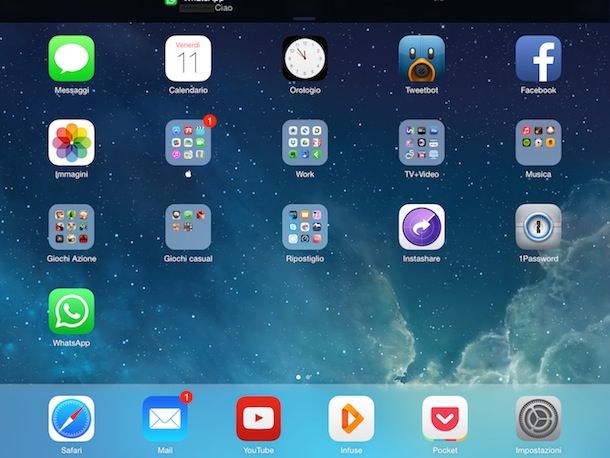
Task: Open the Calendario app
Action: click(x=188, y=58)
